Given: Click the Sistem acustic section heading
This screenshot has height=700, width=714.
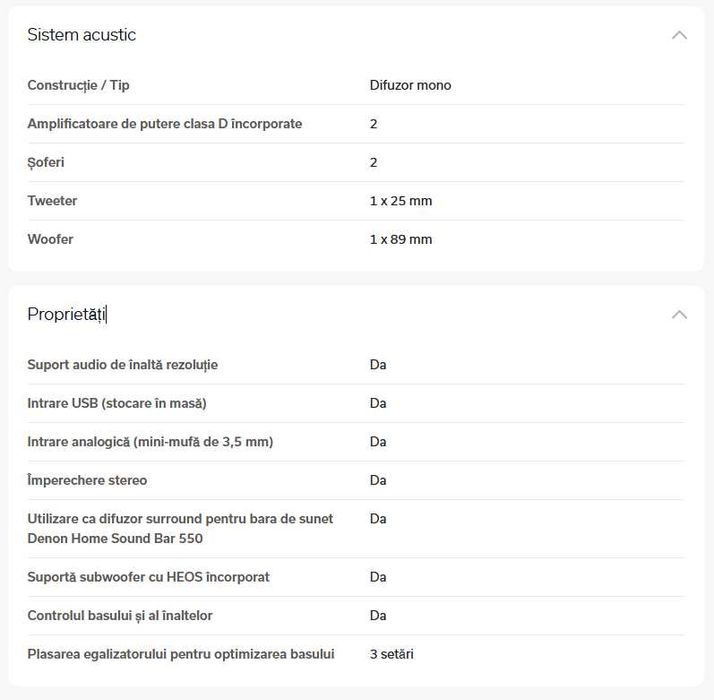Looking at the screenshot, I should tap(81, 35).
